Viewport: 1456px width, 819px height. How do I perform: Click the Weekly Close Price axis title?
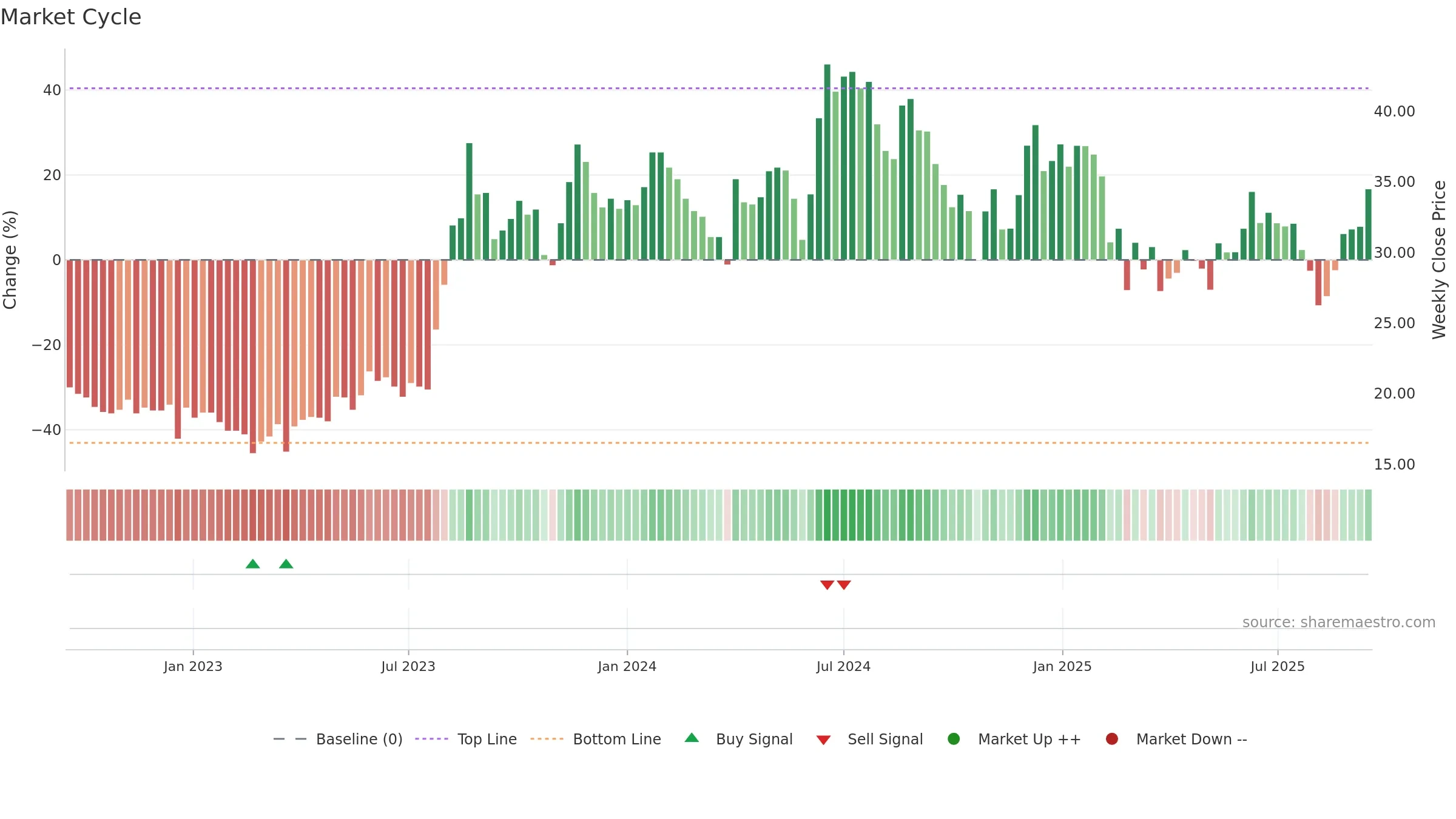(x=1439, y=260)
